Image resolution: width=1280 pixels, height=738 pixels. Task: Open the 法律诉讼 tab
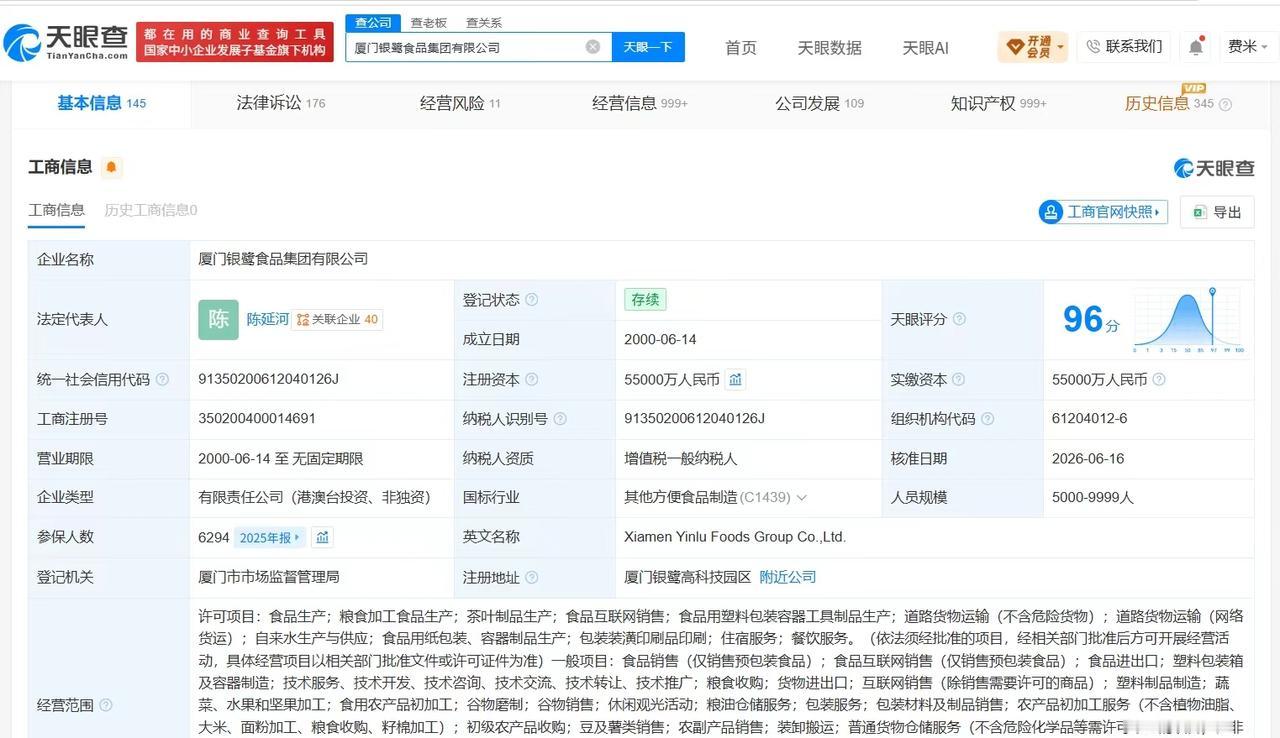point(280,103)
